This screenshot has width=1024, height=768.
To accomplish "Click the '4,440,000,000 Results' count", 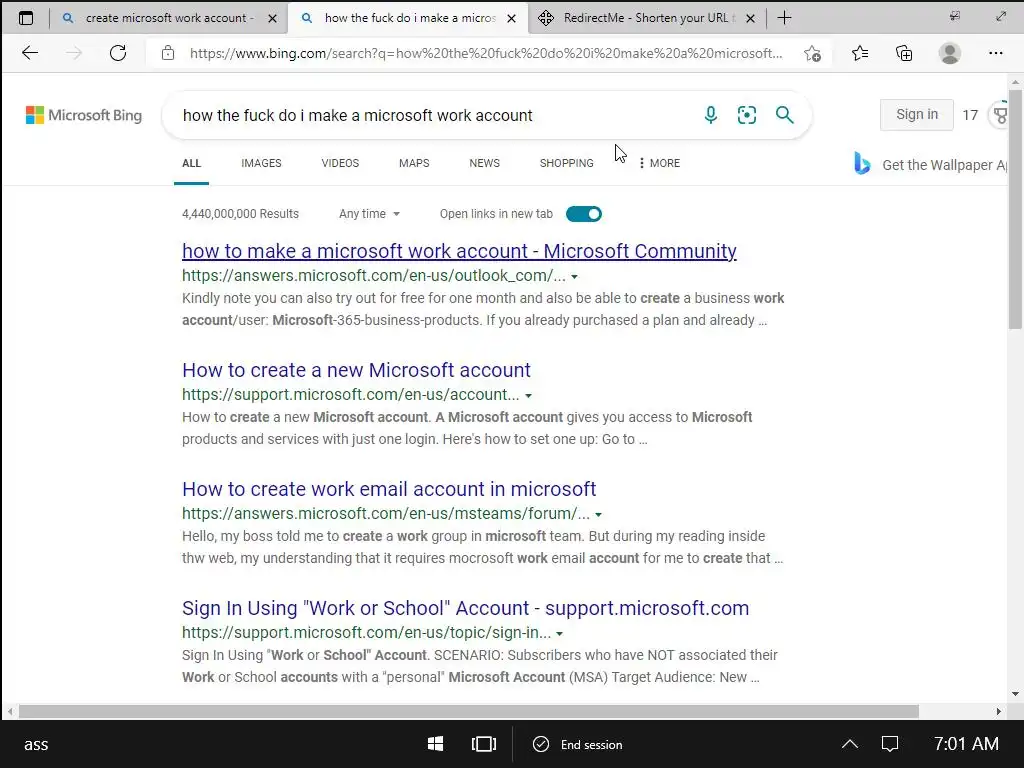I will [x=240, y=214].
